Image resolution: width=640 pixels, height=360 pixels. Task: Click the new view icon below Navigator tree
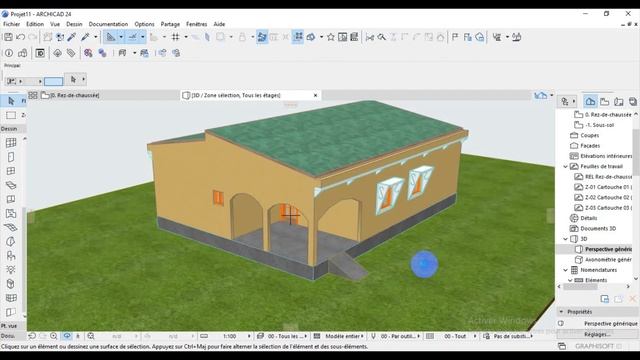click(604, 299)
